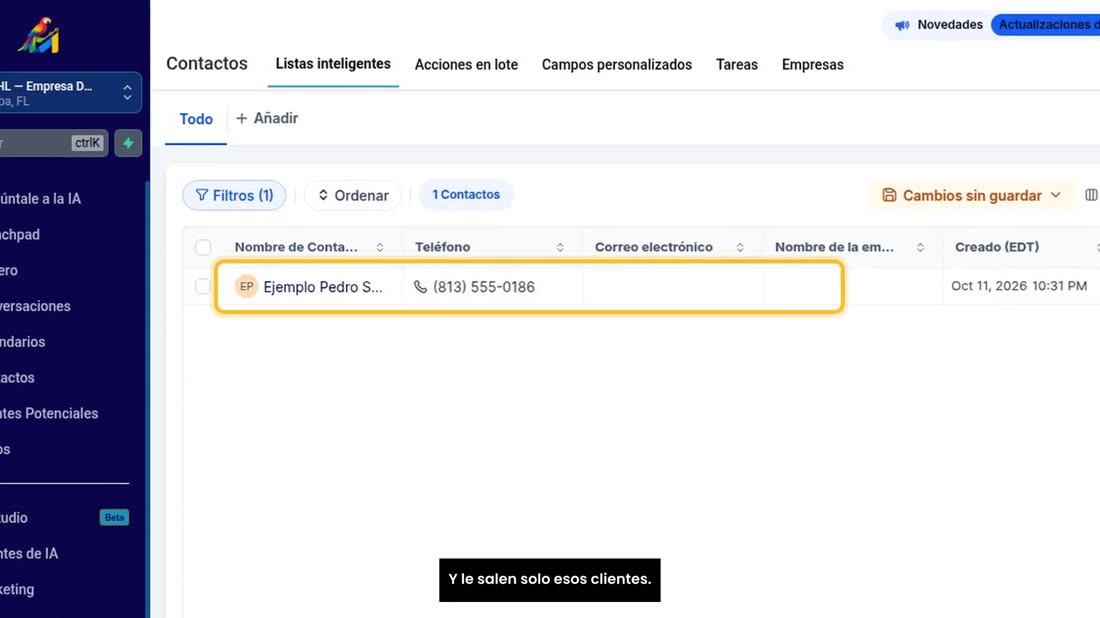Open the Filtros (1) panel
The height and width of the screenshot is (618, 1100).
pyautogui.click(x=234, y=195)
